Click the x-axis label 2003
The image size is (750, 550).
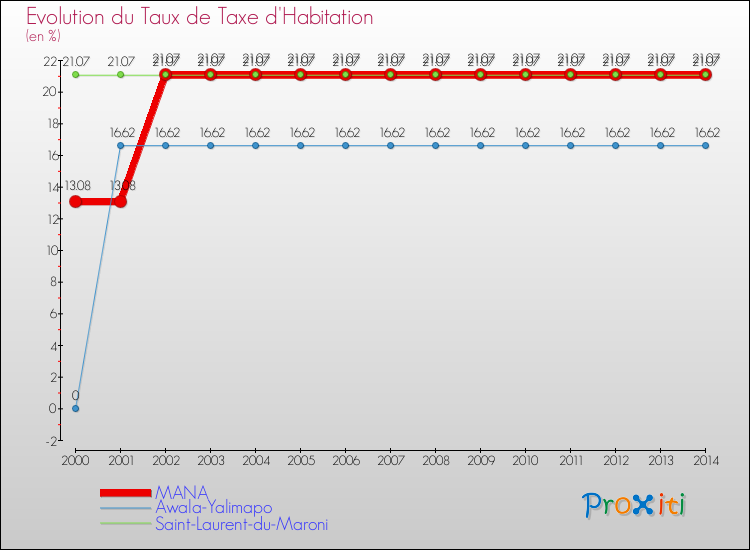click(x=210, y=461)
